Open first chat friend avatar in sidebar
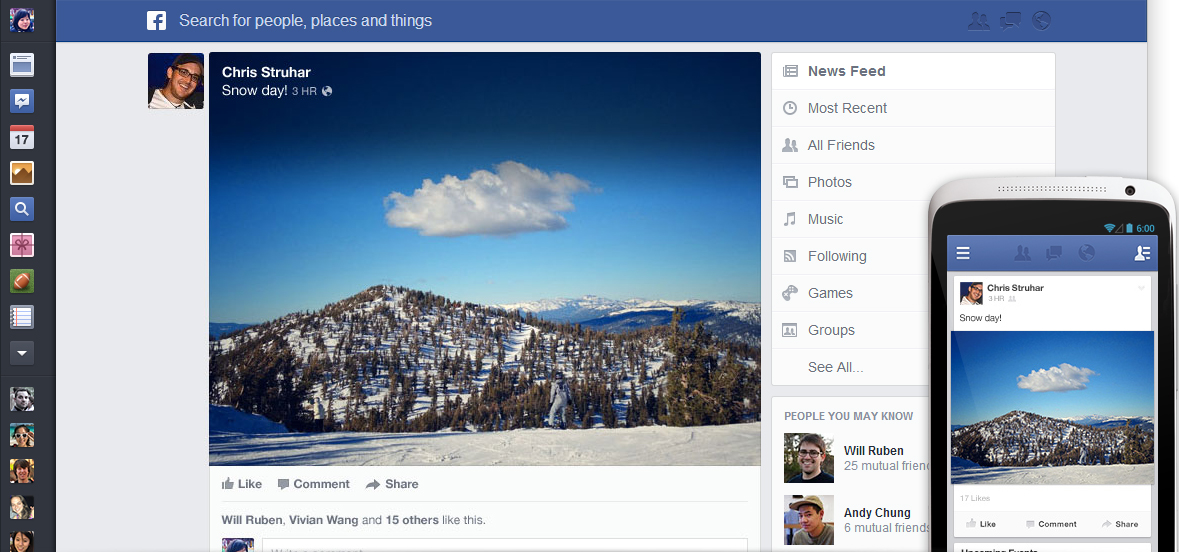 (x=22, y=399)
